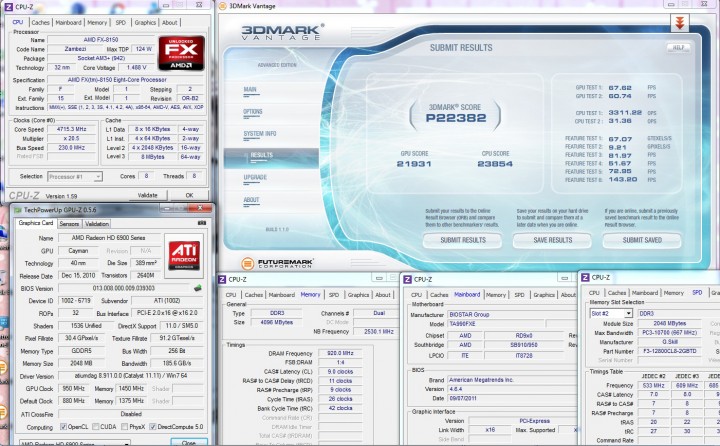Switch to the Sensors tab in GPU-Z
Screen dimensions: 720x446
69,224
